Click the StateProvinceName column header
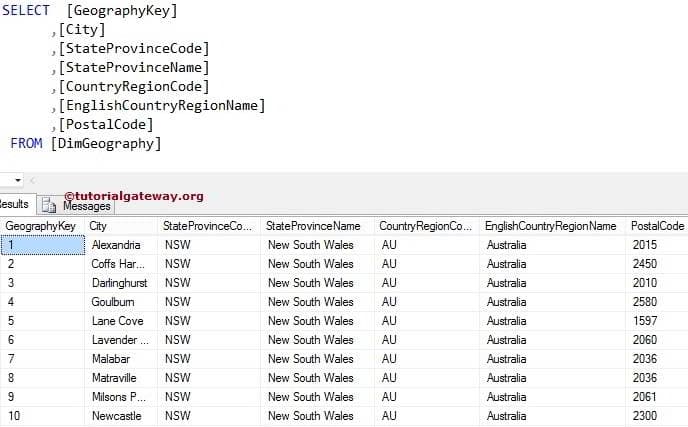The width and height of the screenshot is (688, 427). (313, 226)
